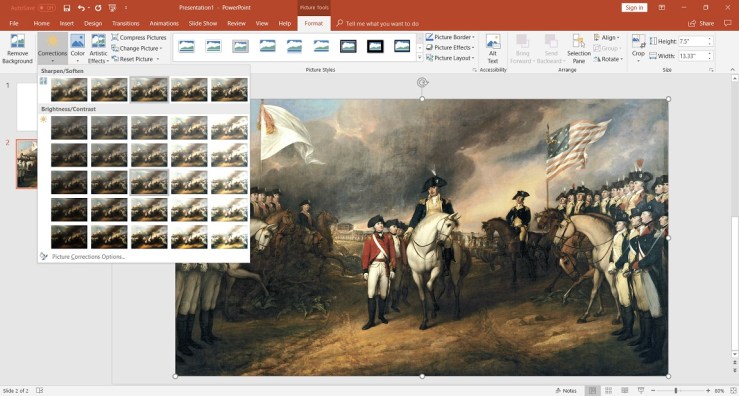Image resolution: width=739 pixels, height=396 pixels.
Task: Open the Design tab
Action: (x=93, y=23)
